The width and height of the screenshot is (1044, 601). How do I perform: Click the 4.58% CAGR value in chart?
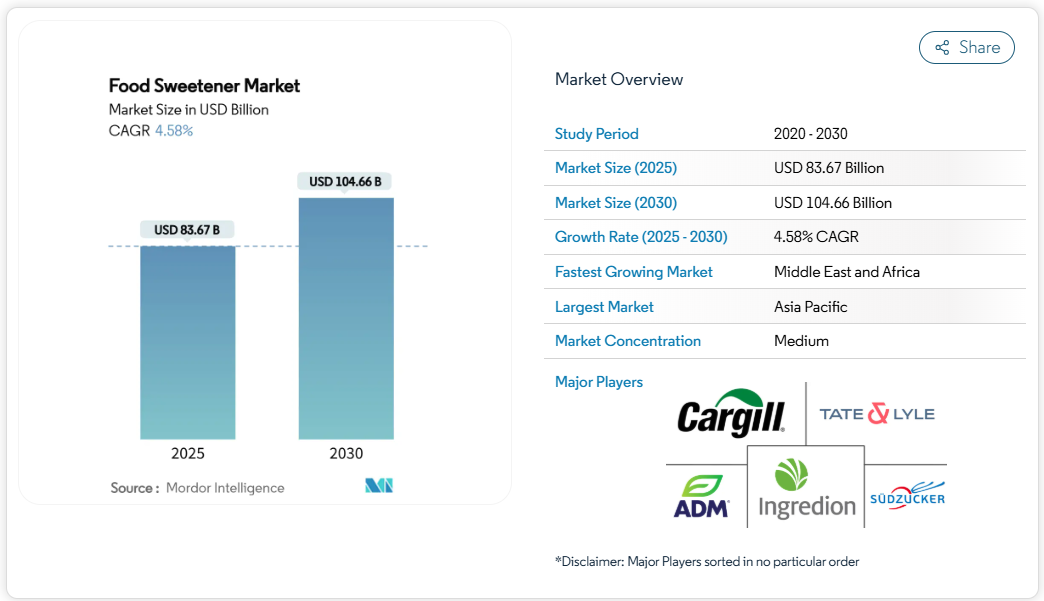[x=174, y=131]
